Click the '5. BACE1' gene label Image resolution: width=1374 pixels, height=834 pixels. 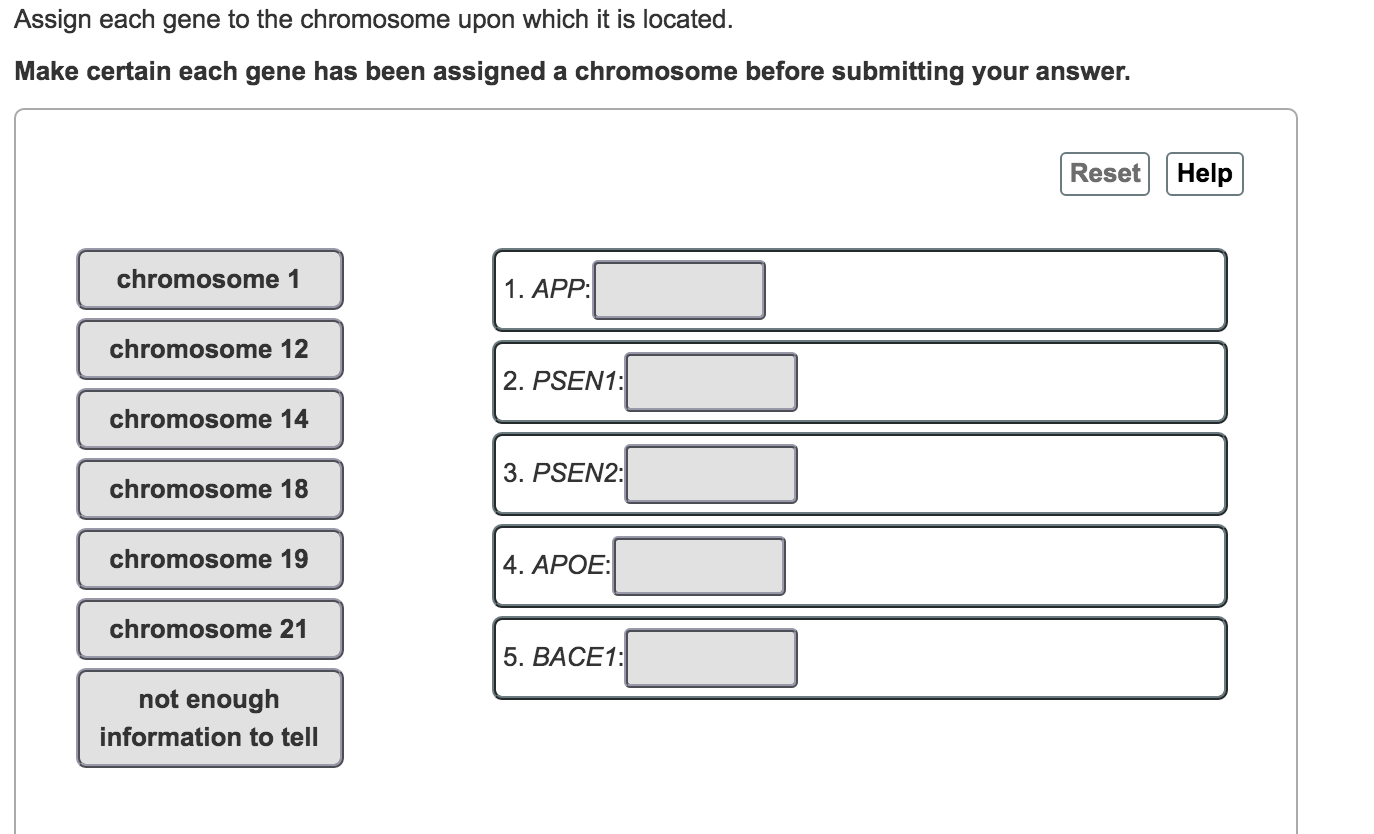(x=562, y=658)
